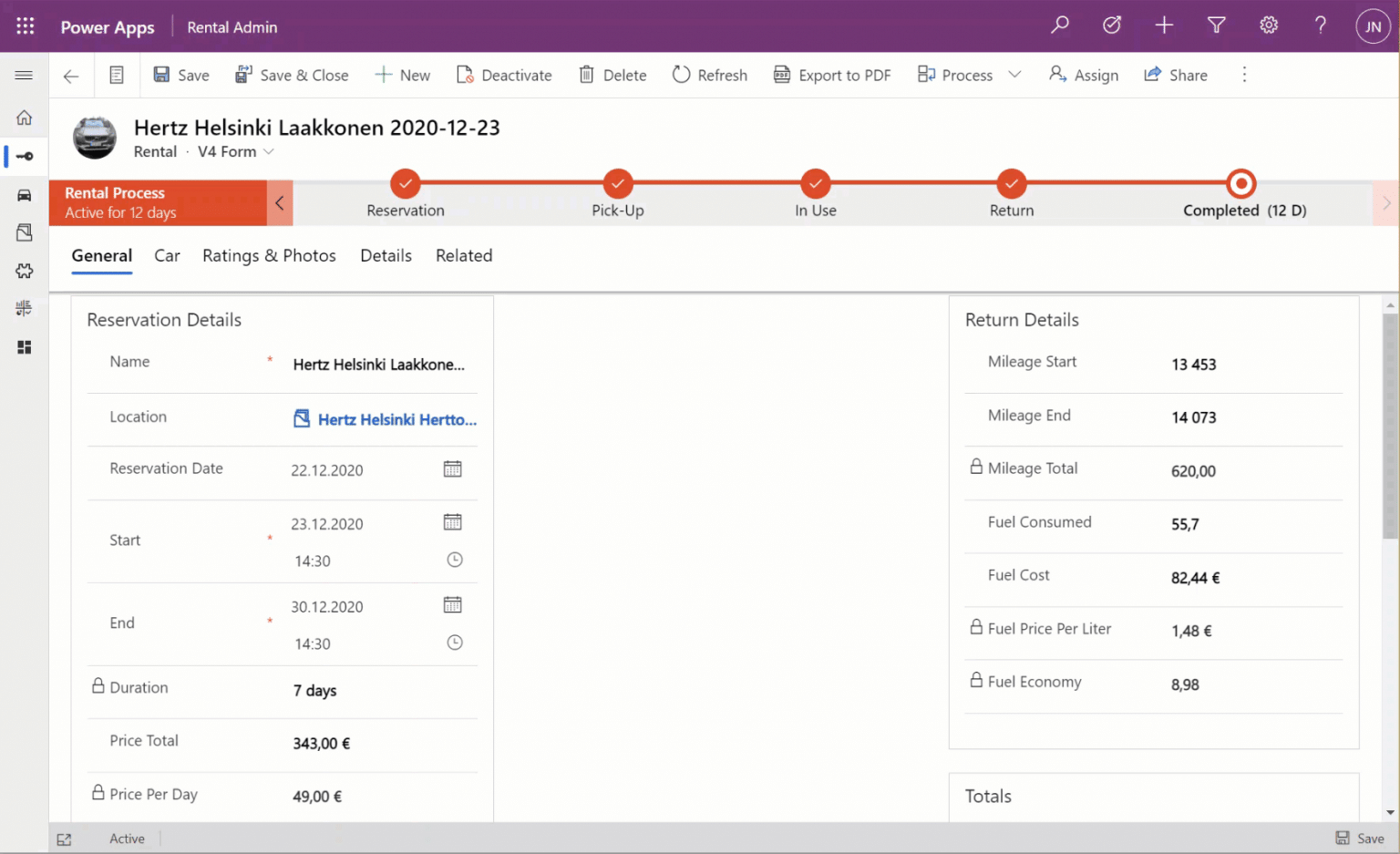Share the record
1400x854 pixels.
point(1176,75)
